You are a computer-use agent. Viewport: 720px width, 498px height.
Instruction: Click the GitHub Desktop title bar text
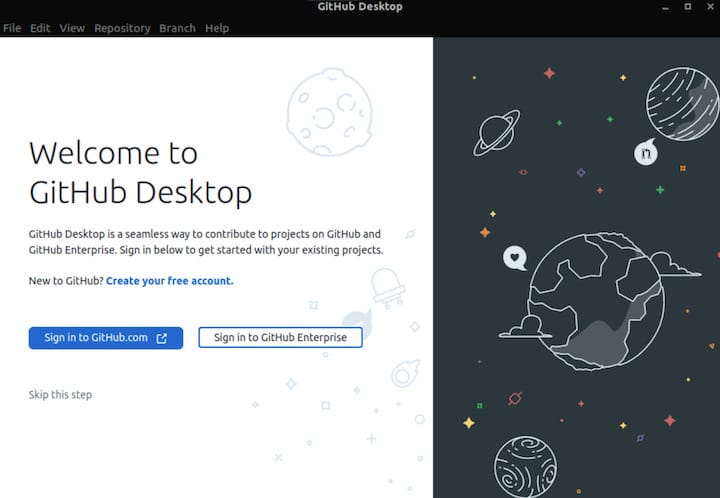point(360,6)
